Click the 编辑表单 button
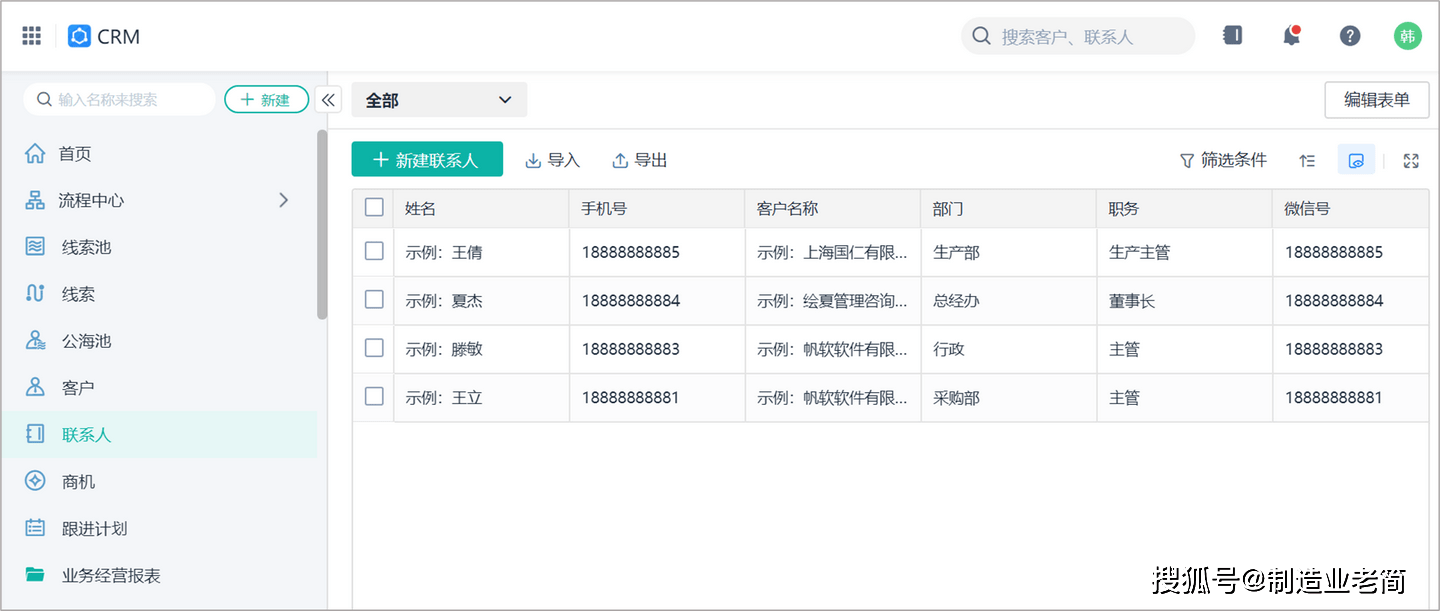The image size is (1440, 611). pyautogui.click(x=1377, y=100)
